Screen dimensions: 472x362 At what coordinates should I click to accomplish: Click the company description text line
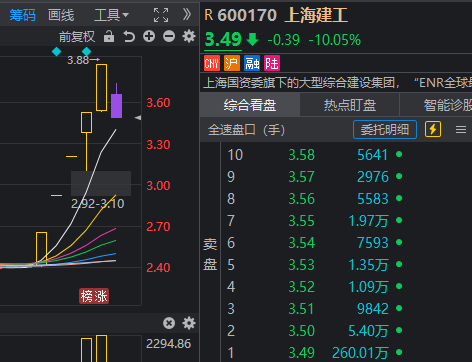point(337,83)
